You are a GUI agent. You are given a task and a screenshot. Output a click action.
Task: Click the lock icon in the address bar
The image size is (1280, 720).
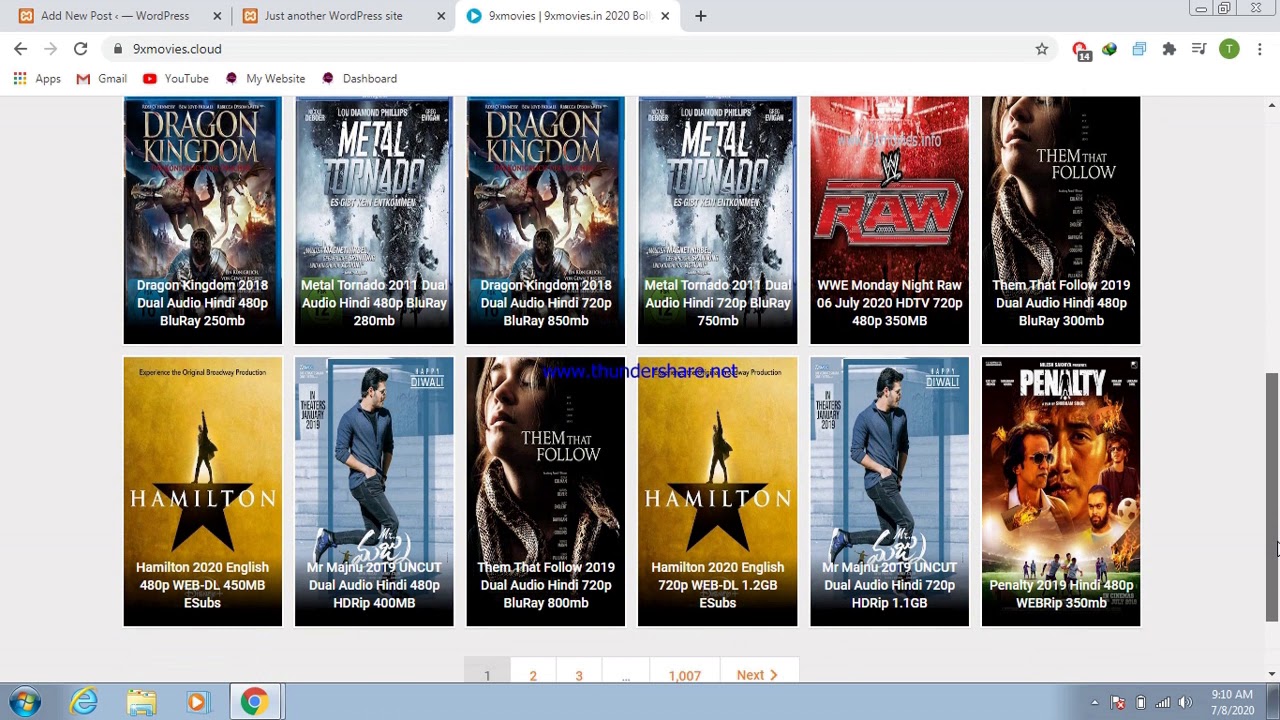pyautogui.click(x=118, y=48)
